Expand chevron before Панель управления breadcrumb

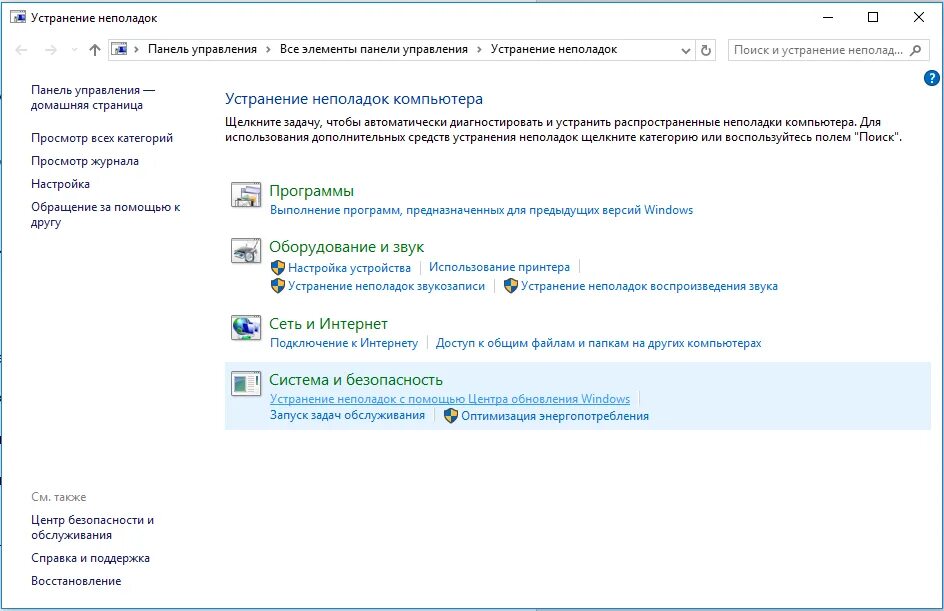point(137,49)
